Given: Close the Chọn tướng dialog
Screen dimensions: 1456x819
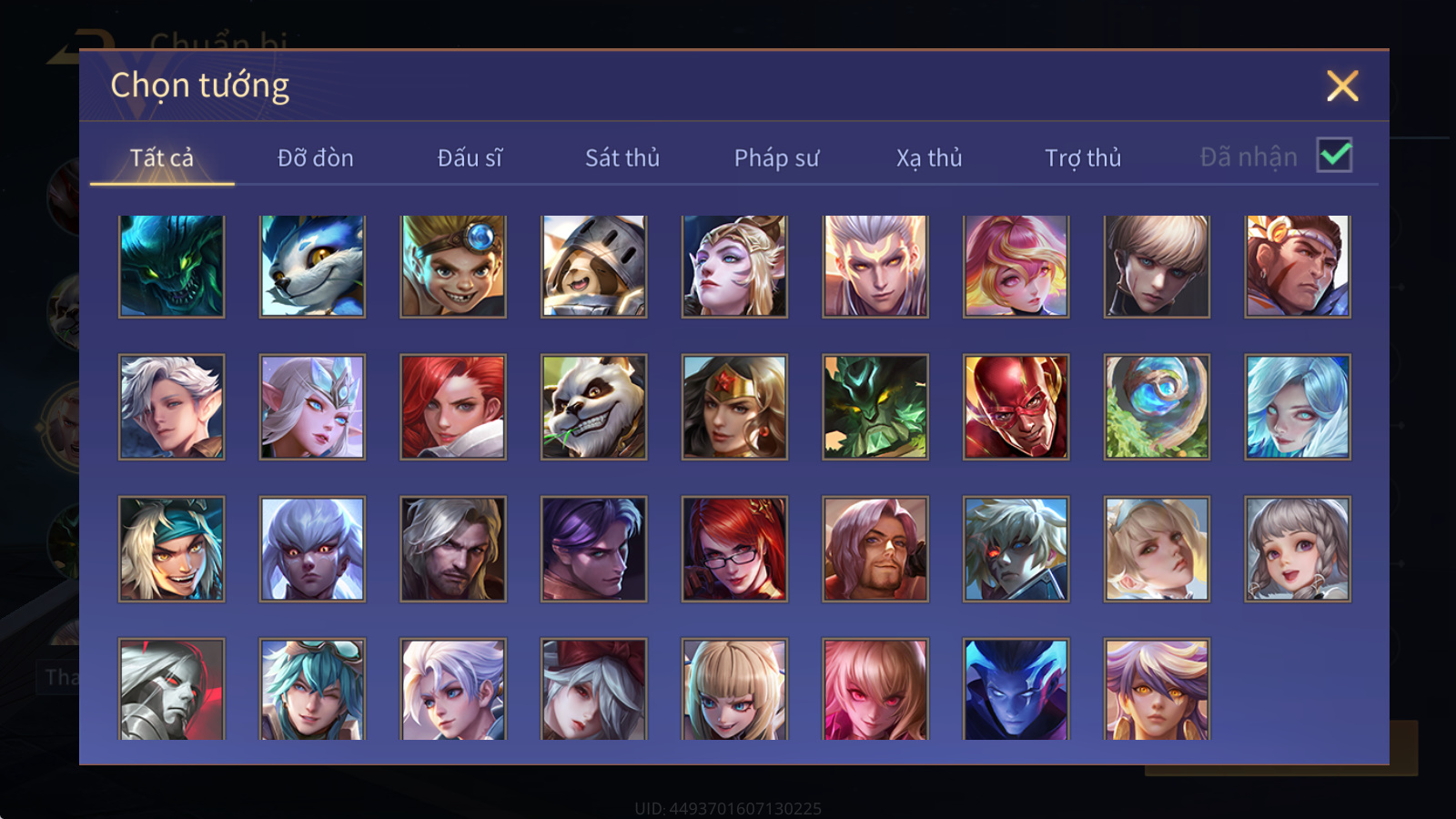Looking at the screenshot, I should [x=1342, y=86].
